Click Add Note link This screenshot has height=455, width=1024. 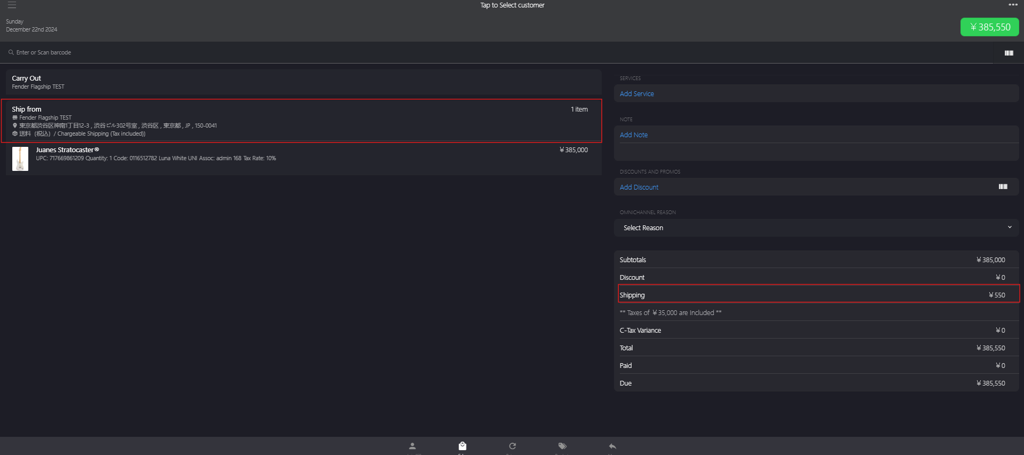click(633, 135)
